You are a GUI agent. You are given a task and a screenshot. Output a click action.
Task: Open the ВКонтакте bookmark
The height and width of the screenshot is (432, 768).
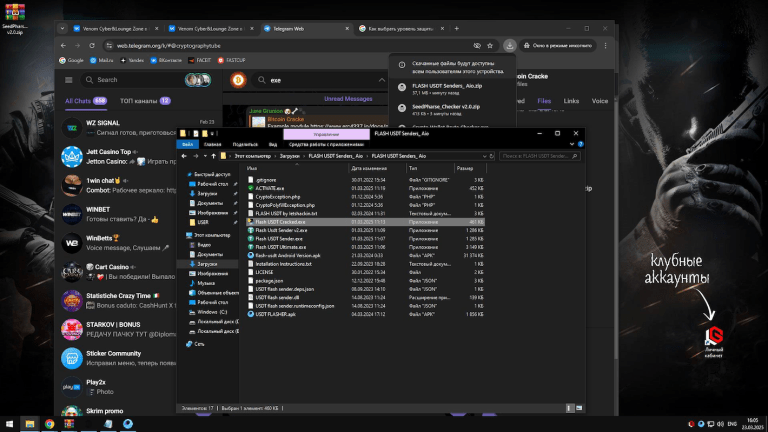click(166, 60)
